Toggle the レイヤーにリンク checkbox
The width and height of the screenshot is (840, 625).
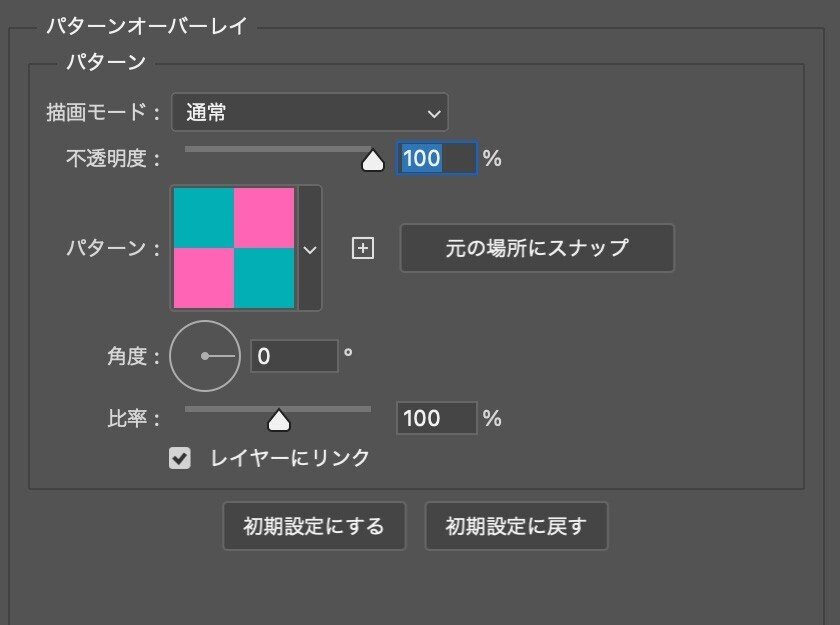[x=180, y=458]
